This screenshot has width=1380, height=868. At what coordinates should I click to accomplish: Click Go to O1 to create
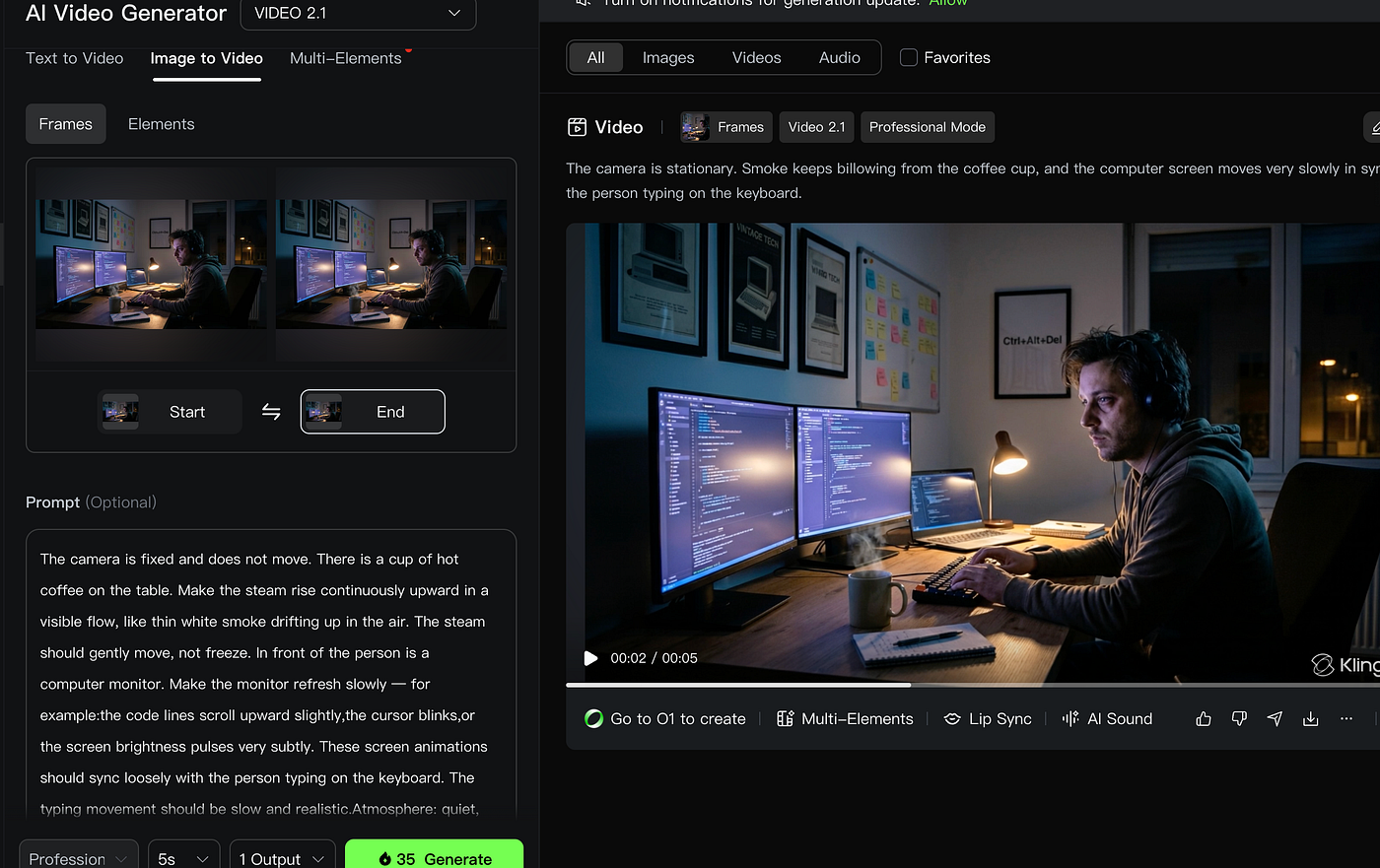(x=665, y=719)
